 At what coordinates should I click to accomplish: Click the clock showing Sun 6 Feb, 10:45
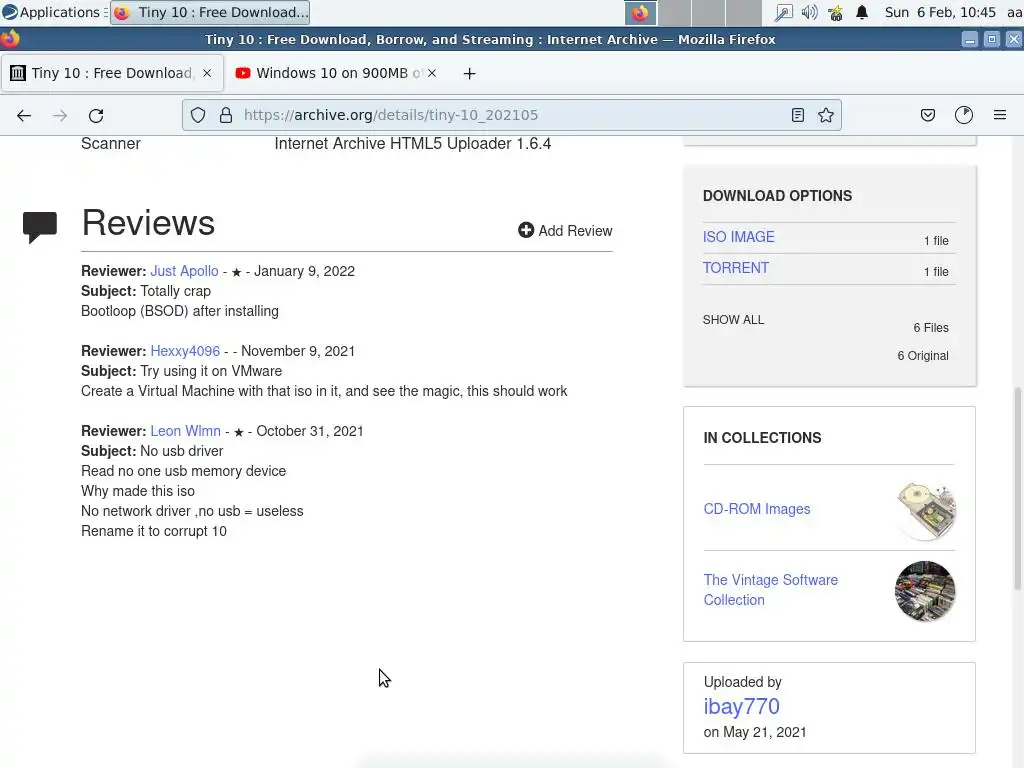pos(940,12)
